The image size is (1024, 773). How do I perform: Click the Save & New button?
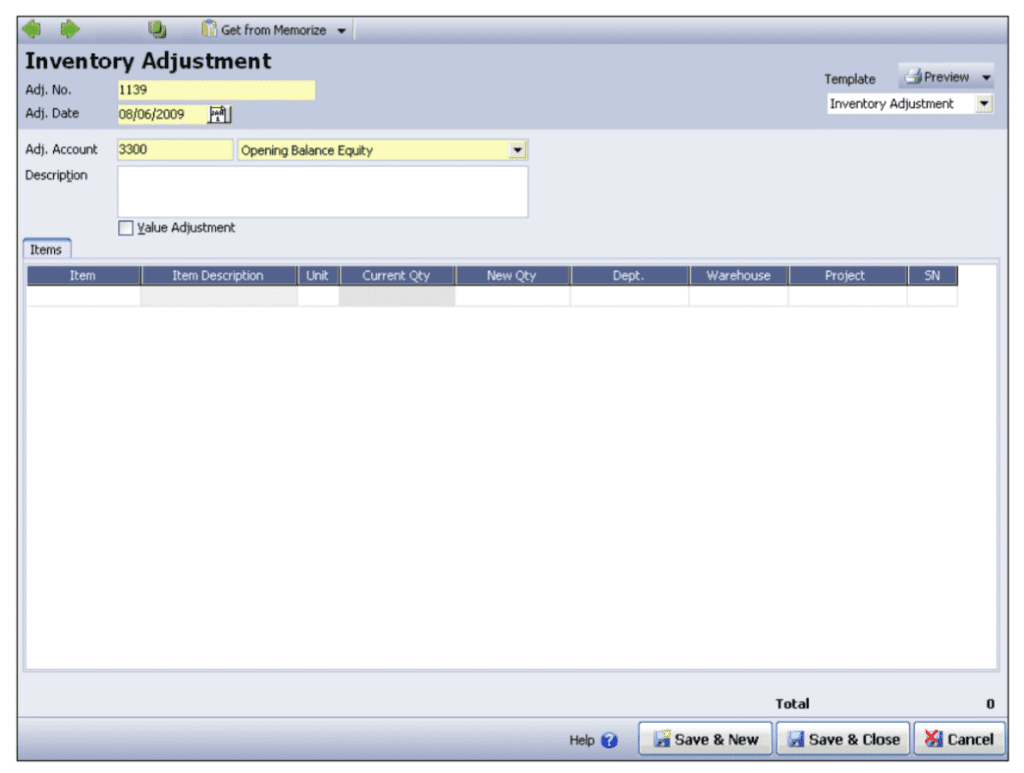(705, 739)
